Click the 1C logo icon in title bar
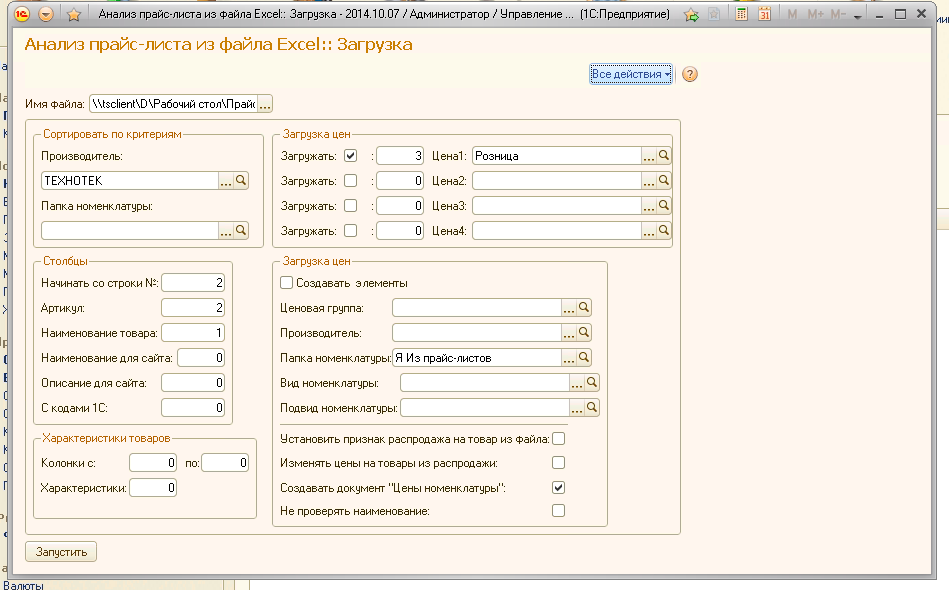Screen dimensions: 949x590 (x=21, y=15)
